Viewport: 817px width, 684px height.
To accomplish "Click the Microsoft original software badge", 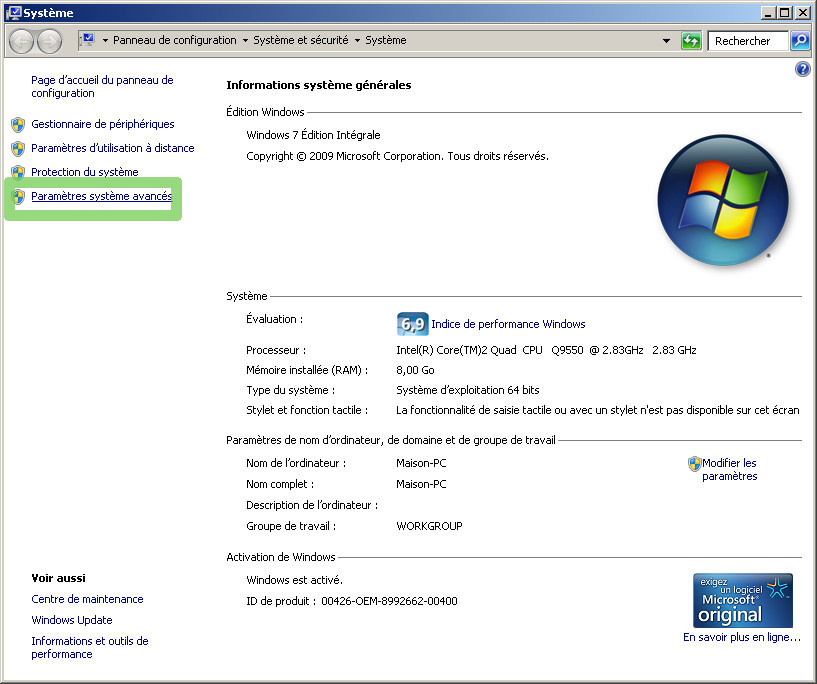I will 742,600.
